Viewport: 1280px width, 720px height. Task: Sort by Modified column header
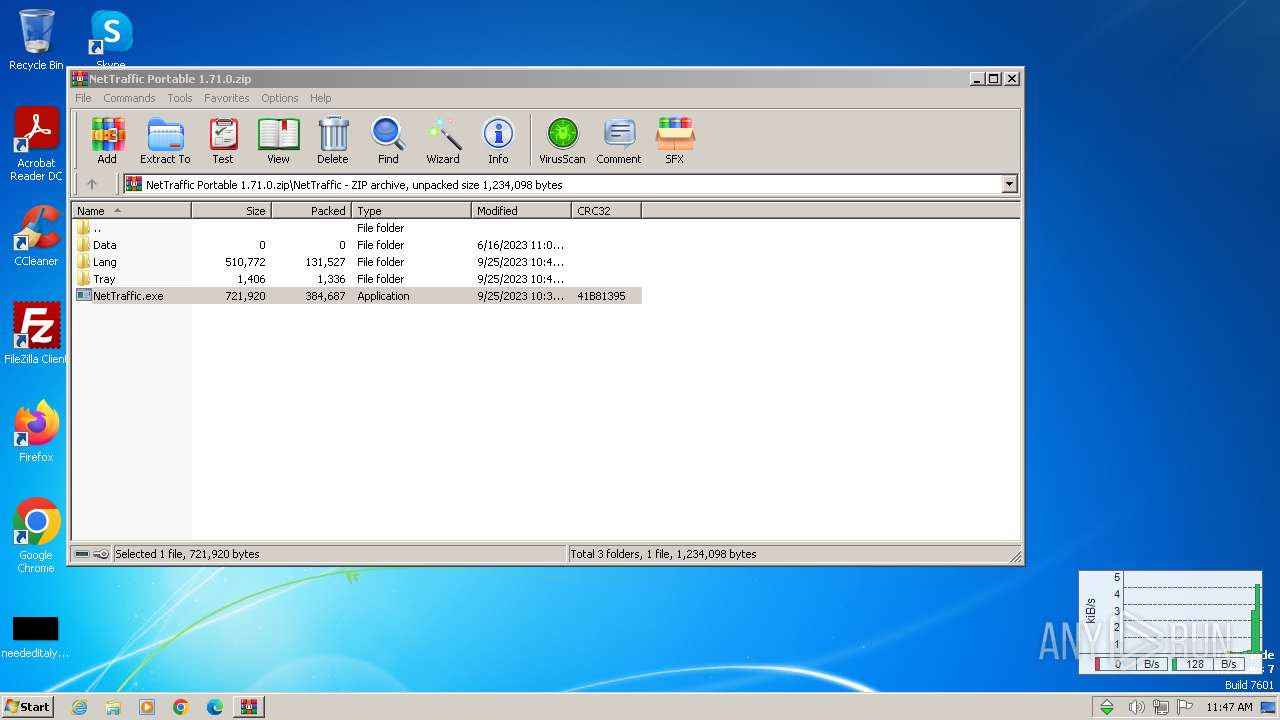tap(522, 210)
